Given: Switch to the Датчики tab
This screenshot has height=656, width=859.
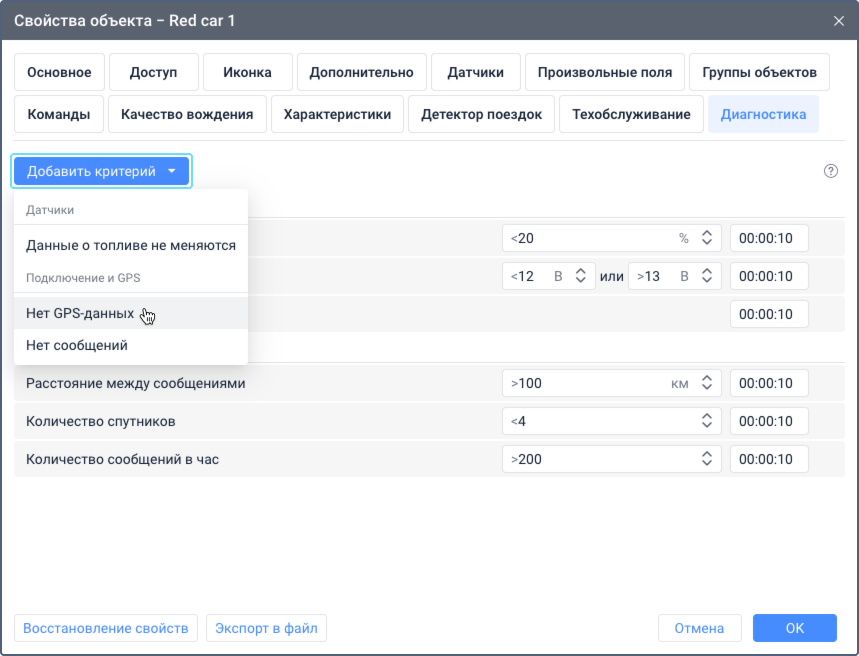Looking at the screenshot, I should 475,72.
